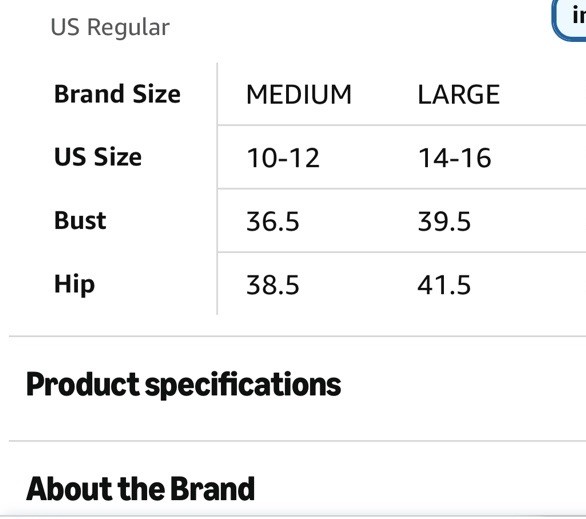
Task: Click the separator line above Product specifications
Action: (x=297, y=336)
